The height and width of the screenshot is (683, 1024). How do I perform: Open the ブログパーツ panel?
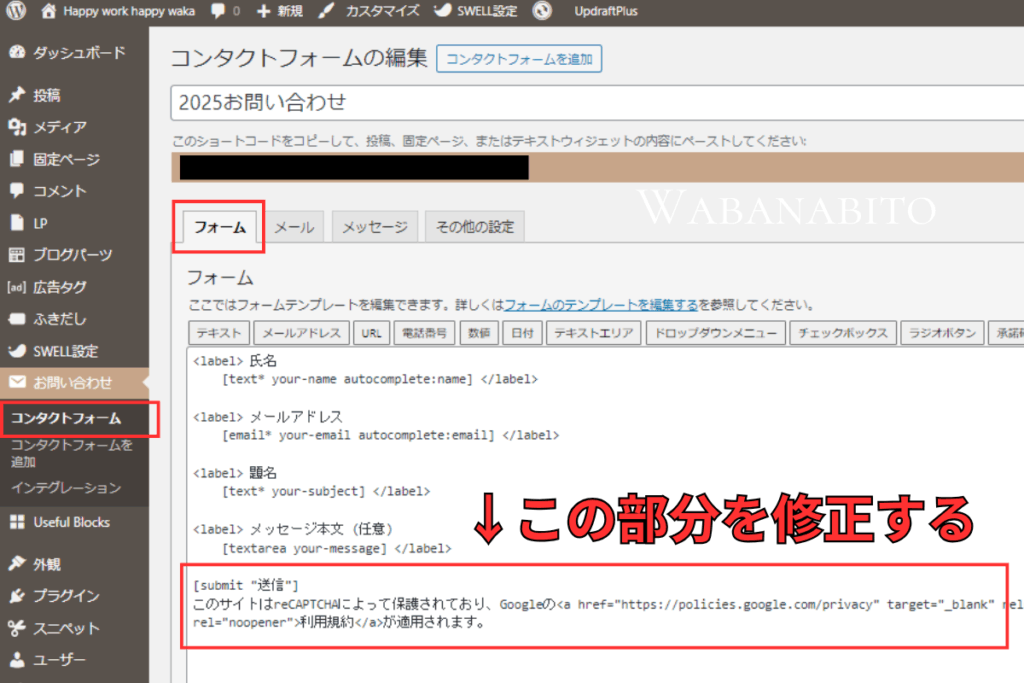[x=70, y=254]
